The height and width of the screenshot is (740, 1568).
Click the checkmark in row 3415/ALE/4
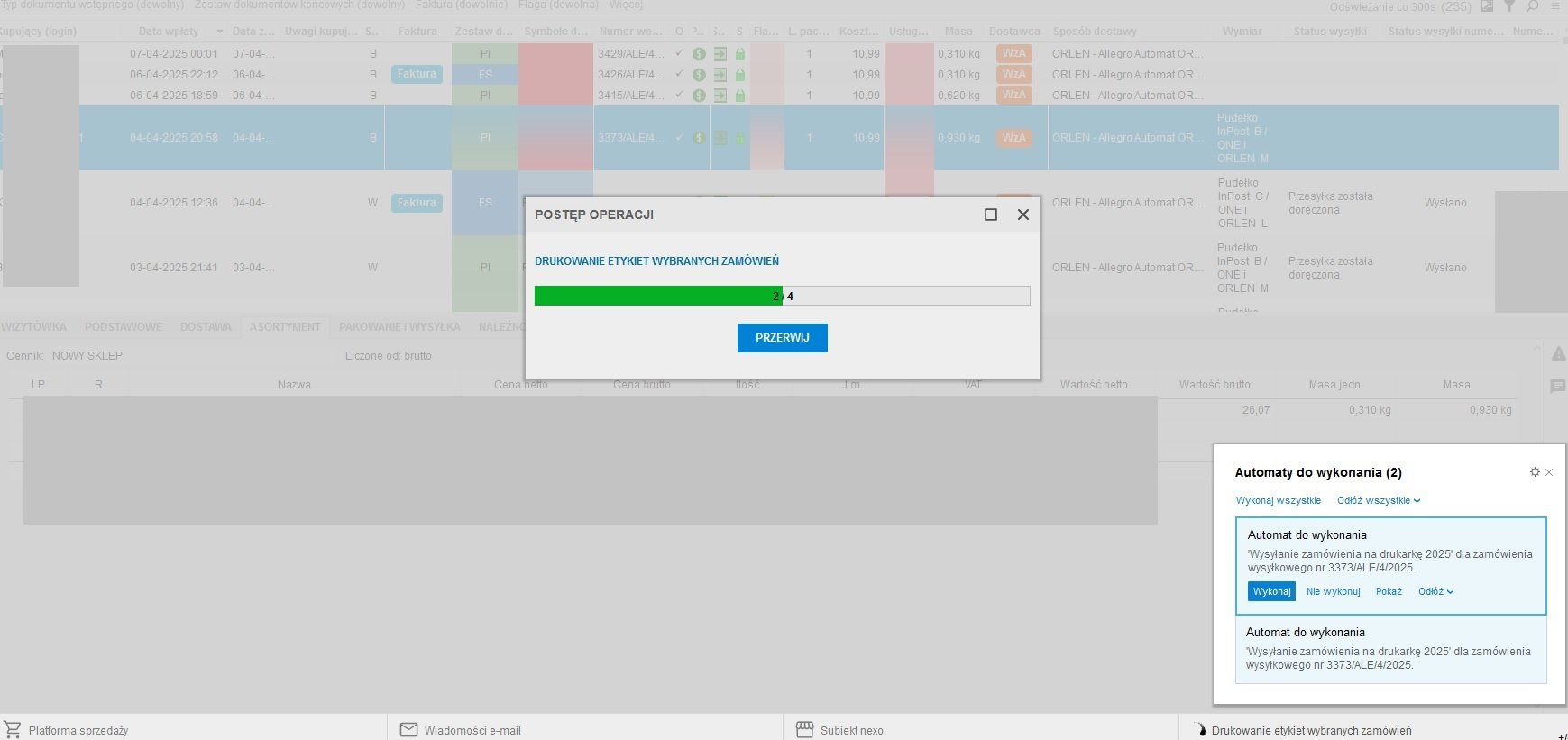tap(679, 95)
